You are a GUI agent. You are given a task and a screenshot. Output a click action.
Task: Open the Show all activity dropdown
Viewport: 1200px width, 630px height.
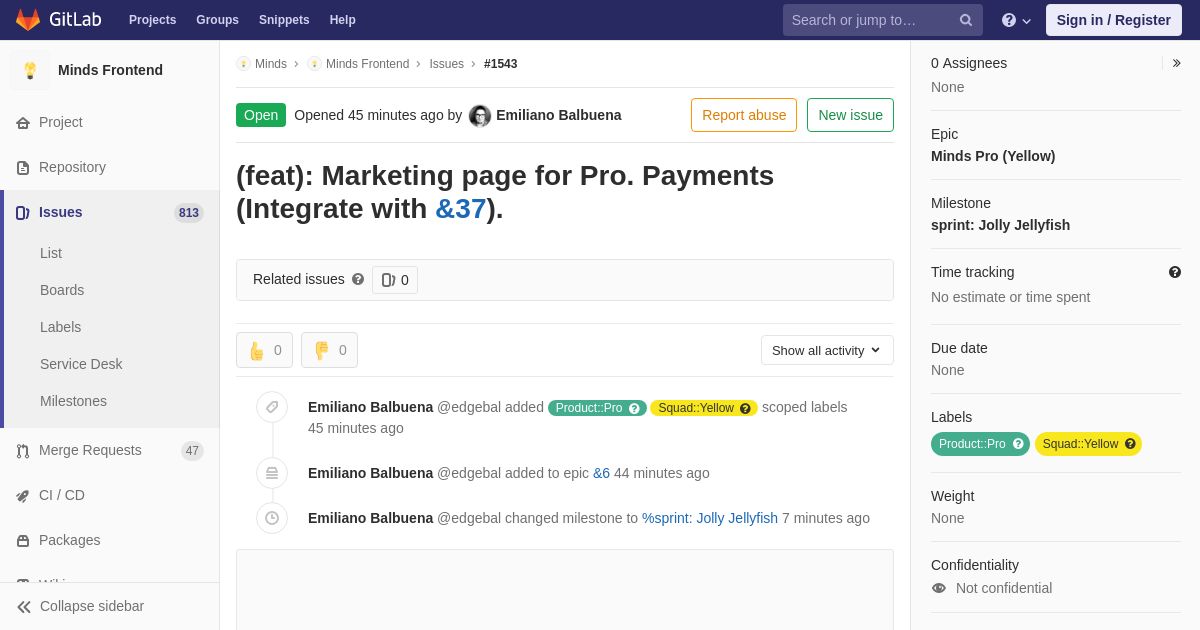(827, 350)
